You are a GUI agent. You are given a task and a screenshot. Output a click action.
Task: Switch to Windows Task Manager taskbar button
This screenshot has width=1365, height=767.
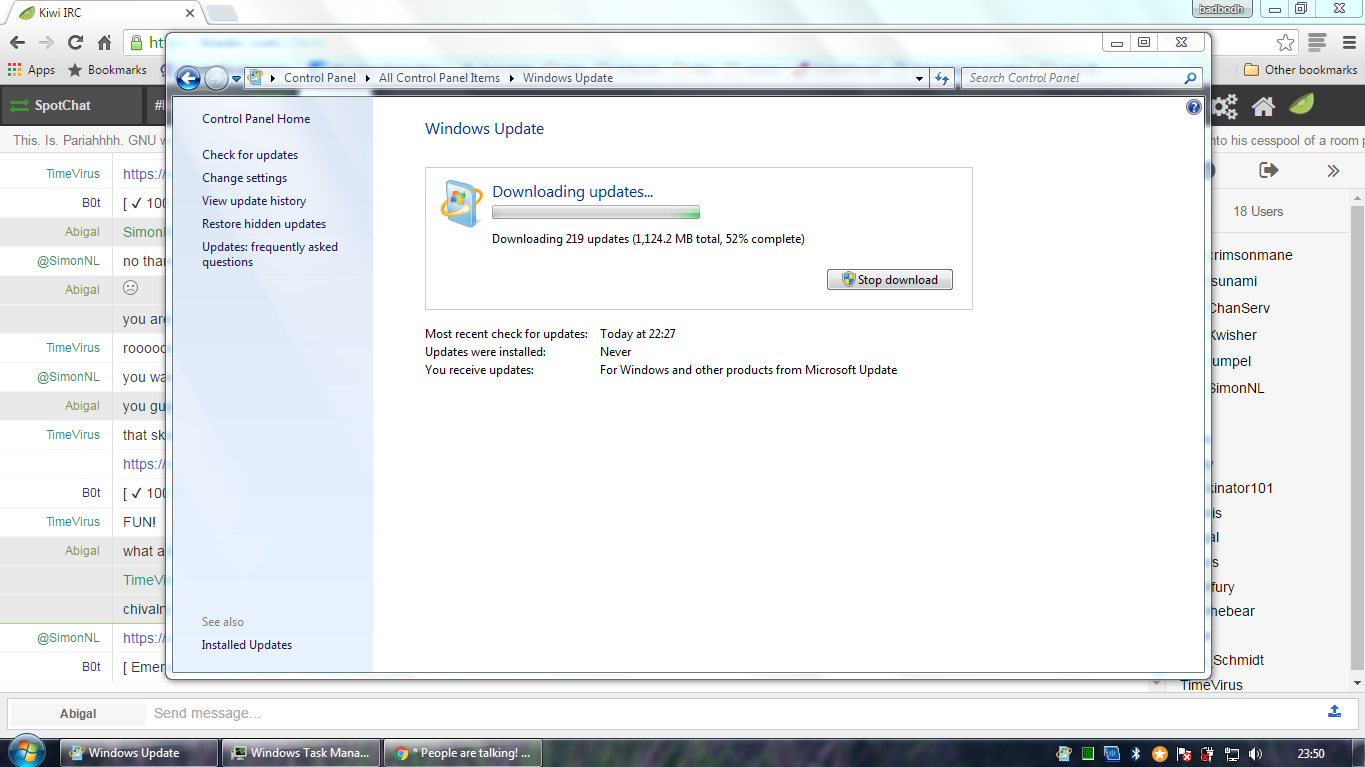click(x=301, y=753)
